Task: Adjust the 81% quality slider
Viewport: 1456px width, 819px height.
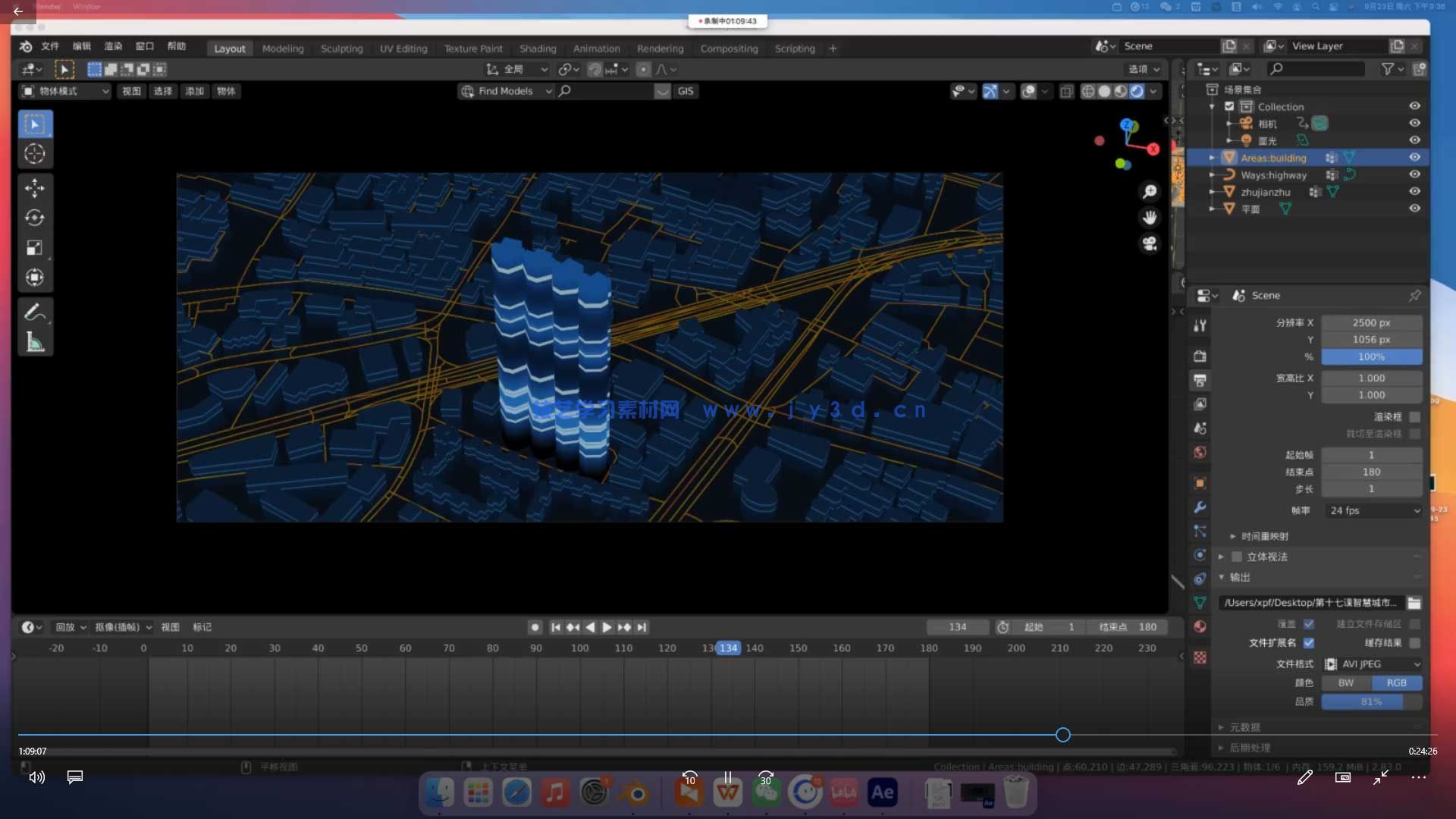Action: pos(1371,701)
